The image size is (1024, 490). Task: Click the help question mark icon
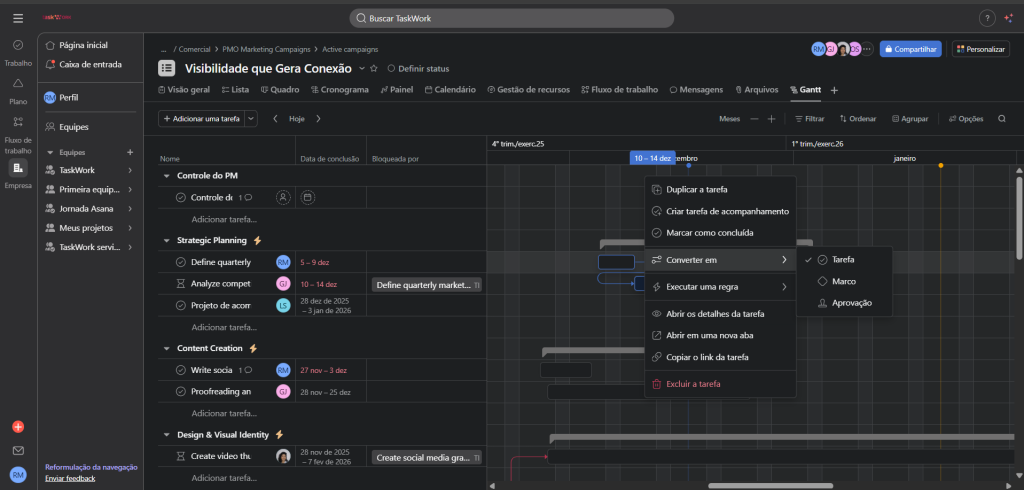click(986, 19)
